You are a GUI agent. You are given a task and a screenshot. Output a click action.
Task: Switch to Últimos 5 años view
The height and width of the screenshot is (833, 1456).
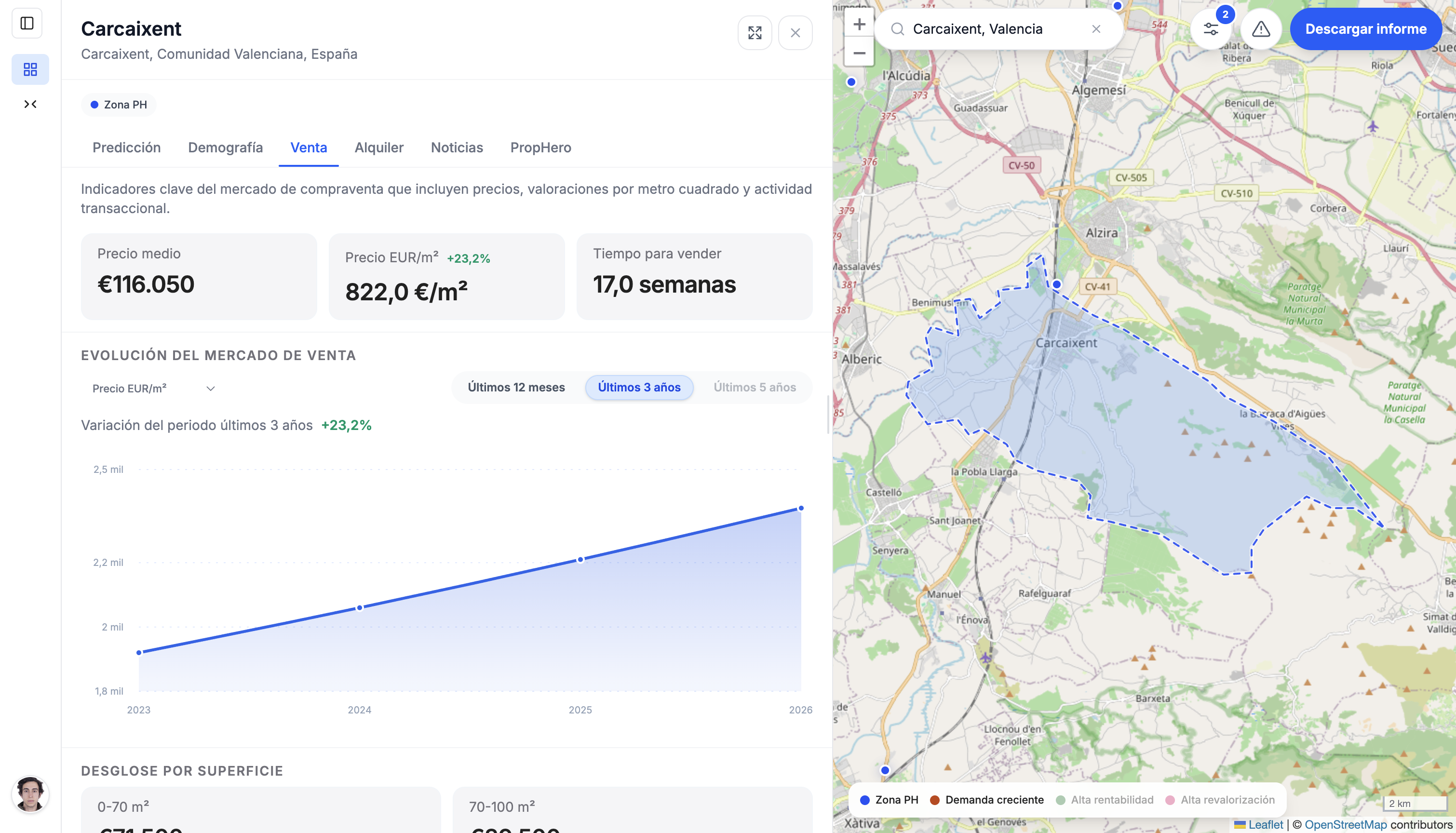(755, 387)
